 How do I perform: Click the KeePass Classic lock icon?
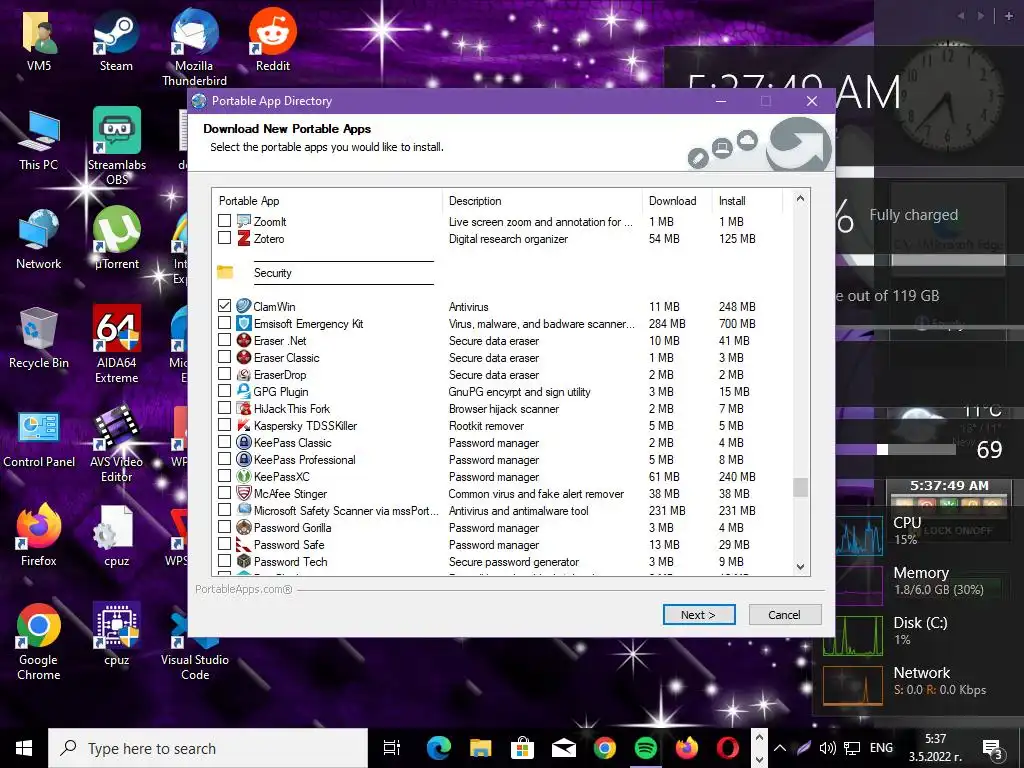[x=244, y=441]
